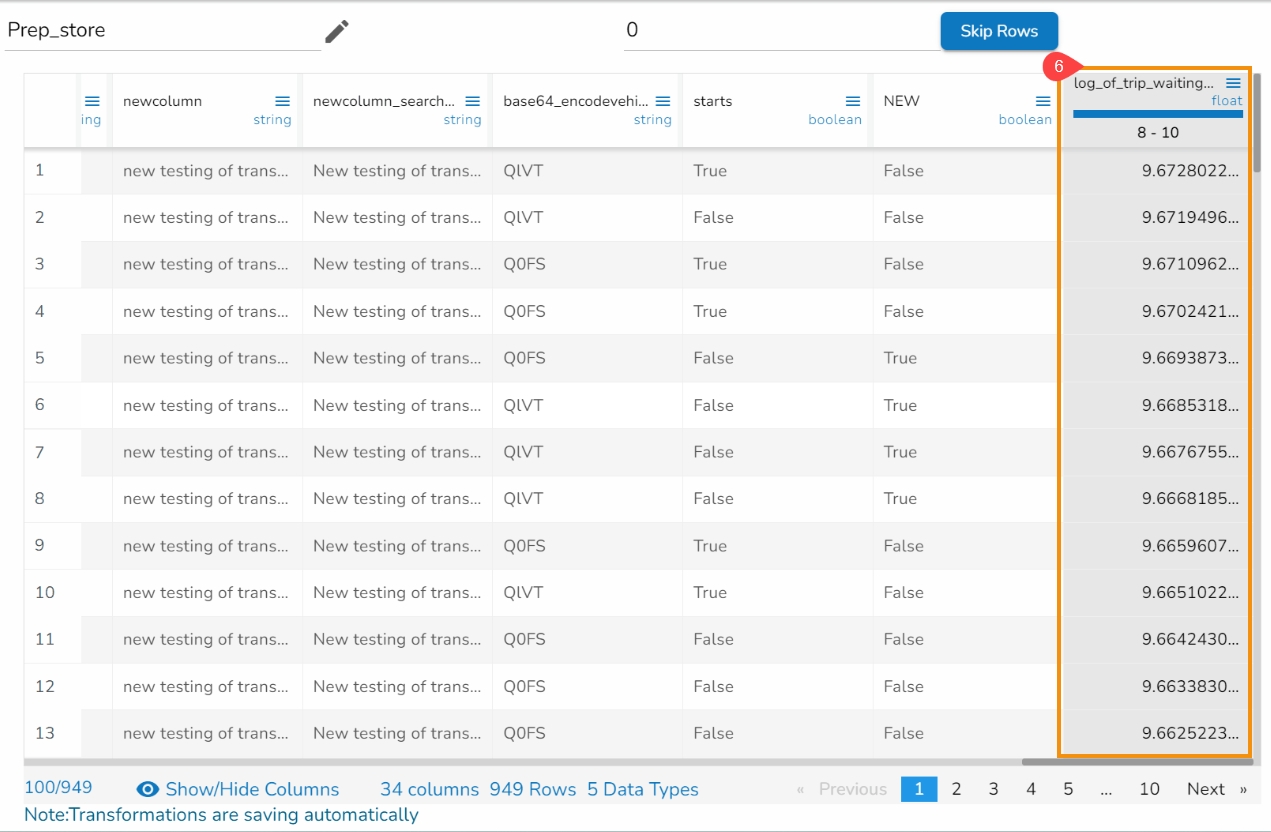
Task: Open the newcolumn column menu icon
Action: pyautogui.click(x=282, y=101)
